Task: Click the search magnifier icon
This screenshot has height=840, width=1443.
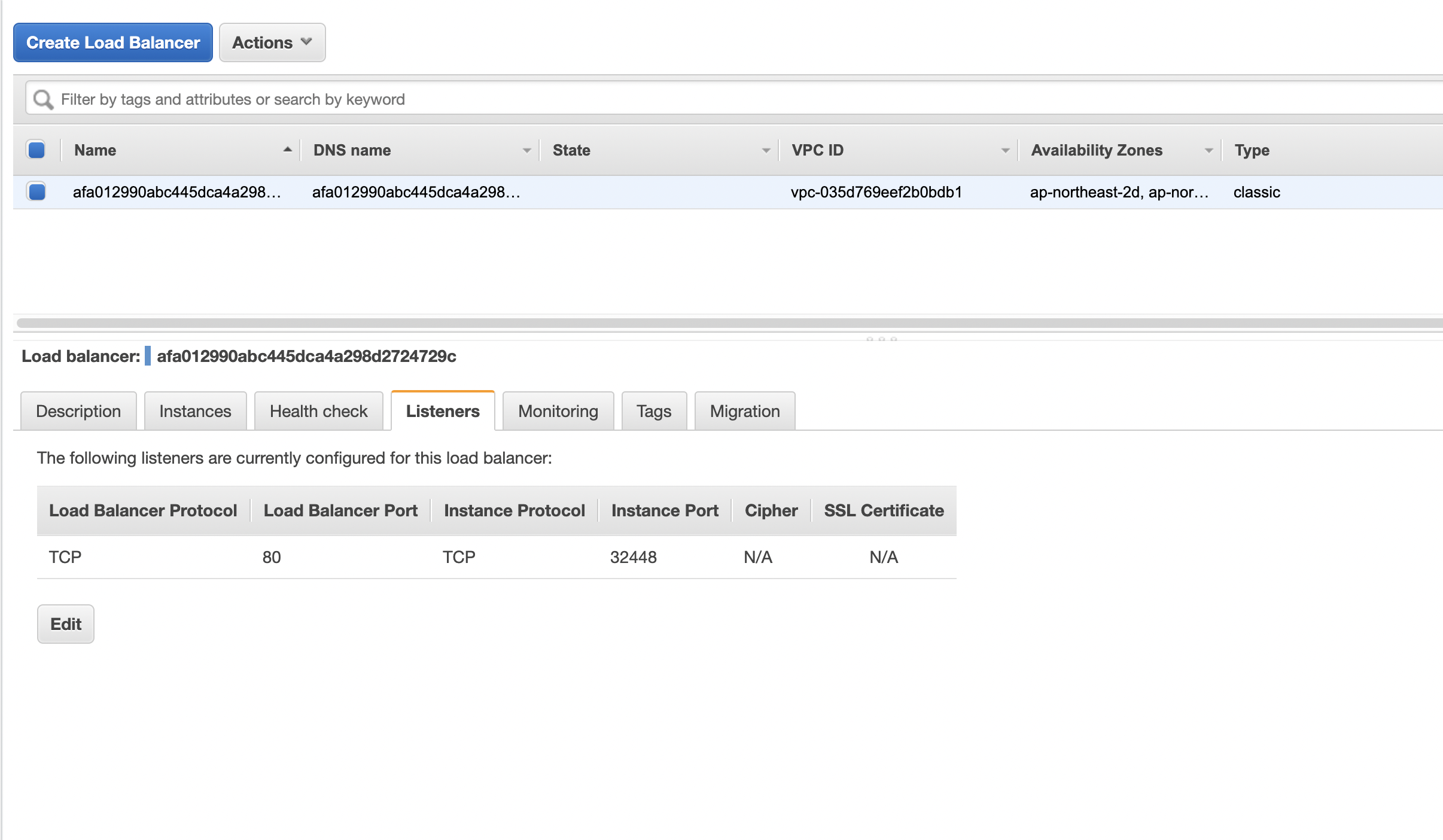Action: click(x=43, y=99)
